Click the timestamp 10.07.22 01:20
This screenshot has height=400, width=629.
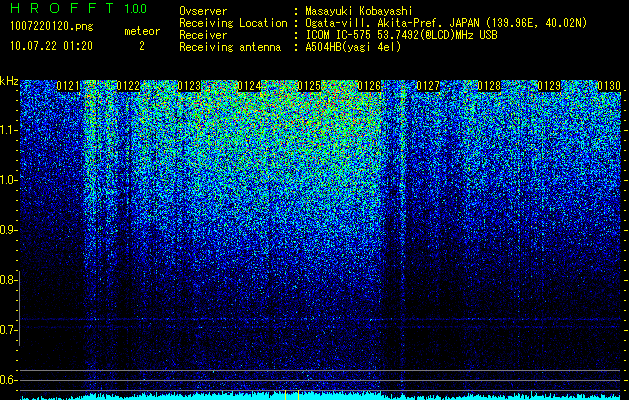(x=51, y=46)
